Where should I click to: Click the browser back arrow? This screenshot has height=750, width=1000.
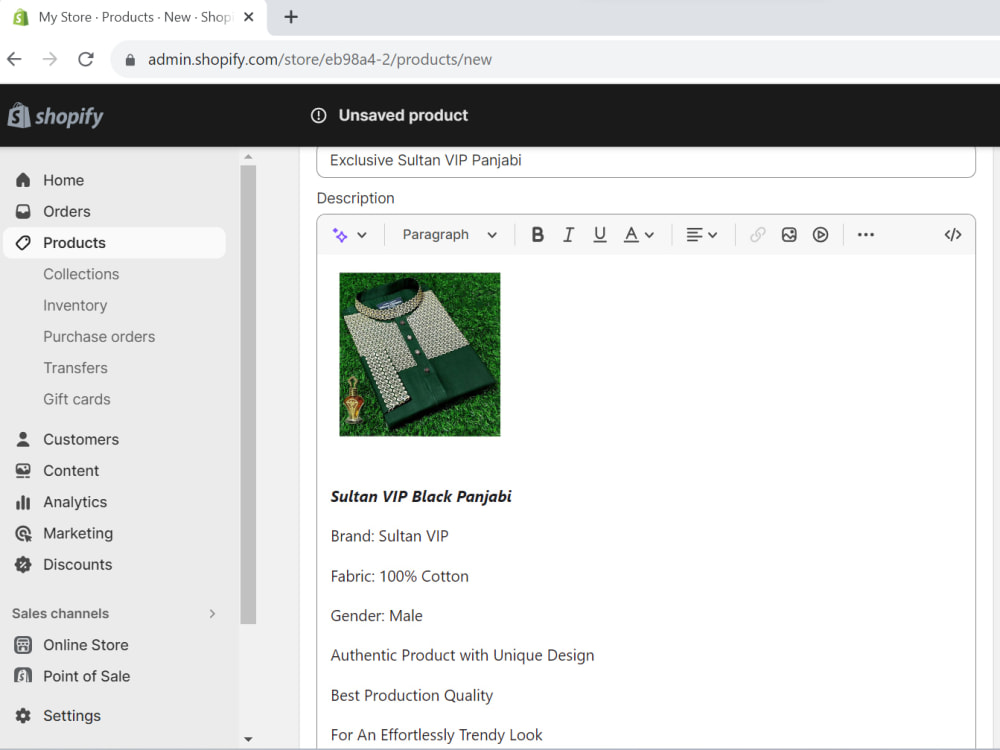coord(14,59)
